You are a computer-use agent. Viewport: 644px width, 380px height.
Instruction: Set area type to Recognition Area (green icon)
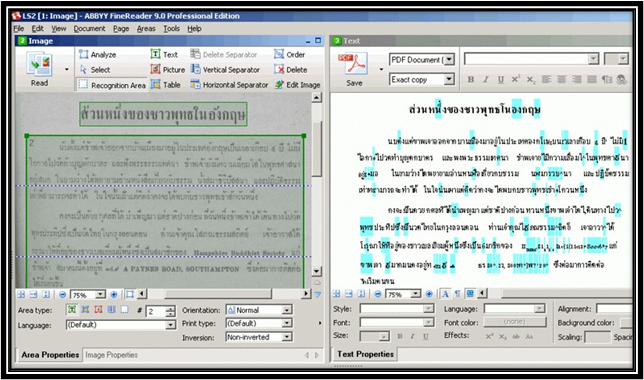point(72,309)
